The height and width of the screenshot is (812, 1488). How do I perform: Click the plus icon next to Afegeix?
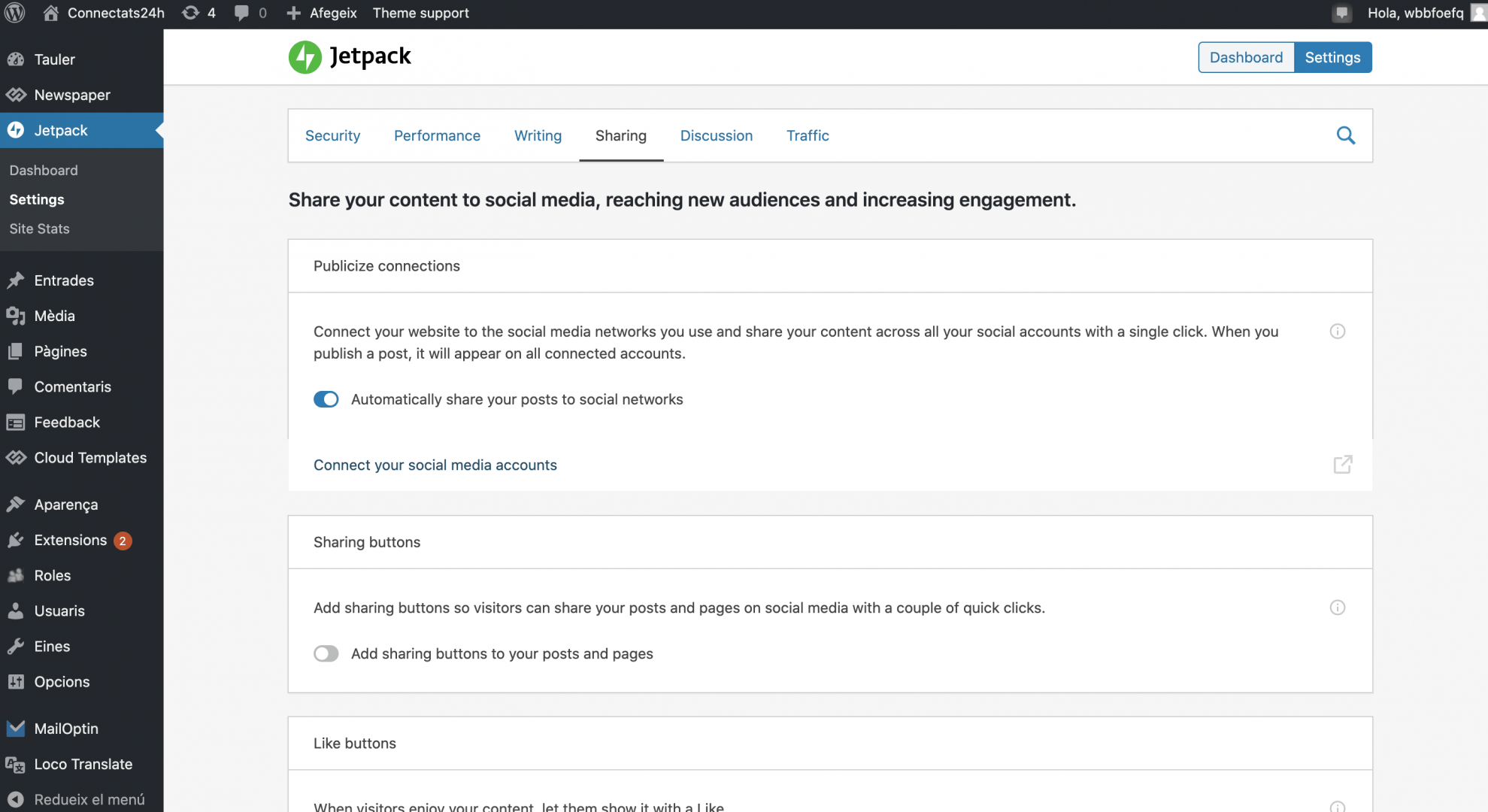(x=294, y=13)
